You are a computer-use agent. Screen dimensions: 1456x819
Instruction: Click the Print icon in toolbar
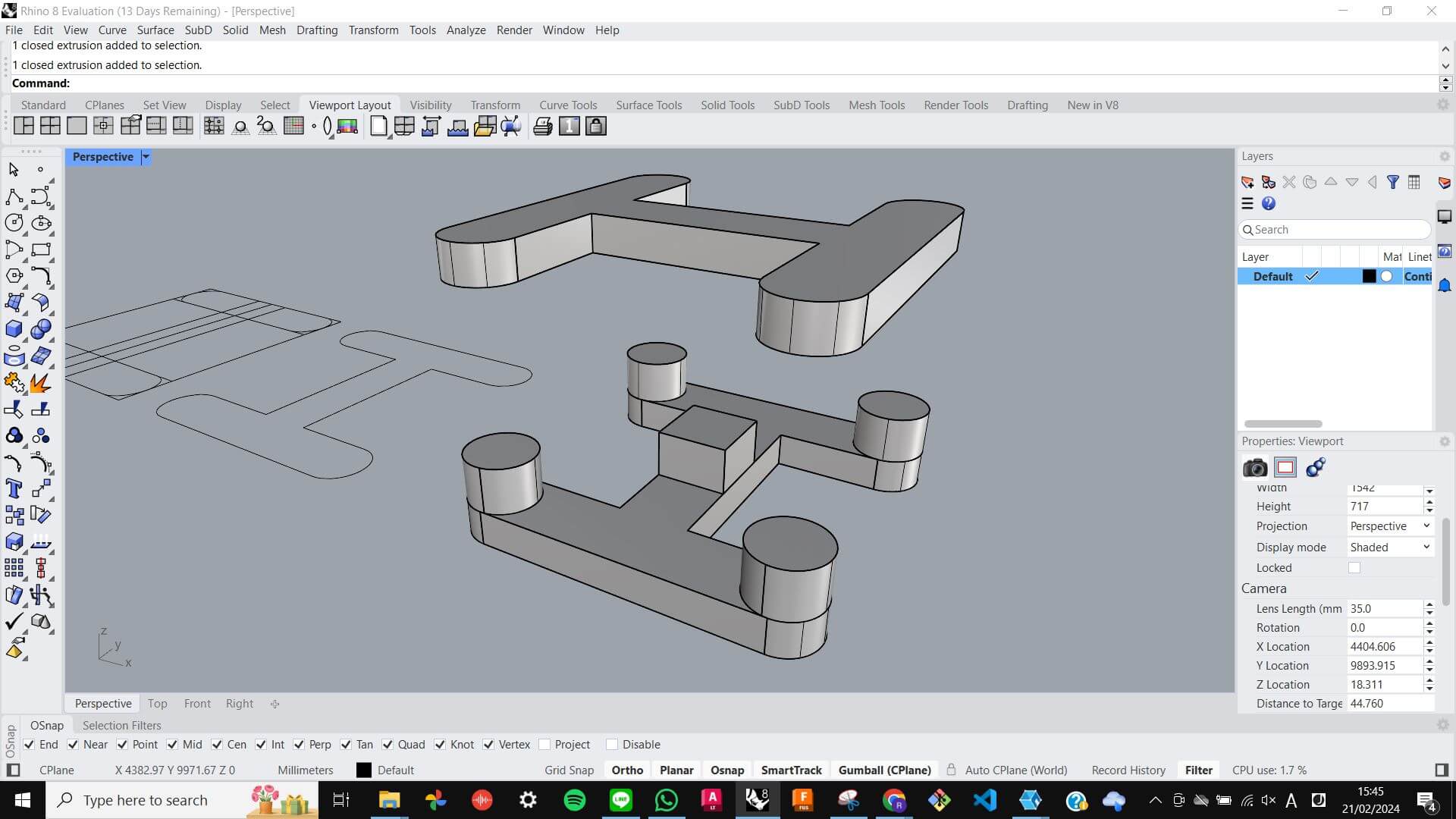542,126
